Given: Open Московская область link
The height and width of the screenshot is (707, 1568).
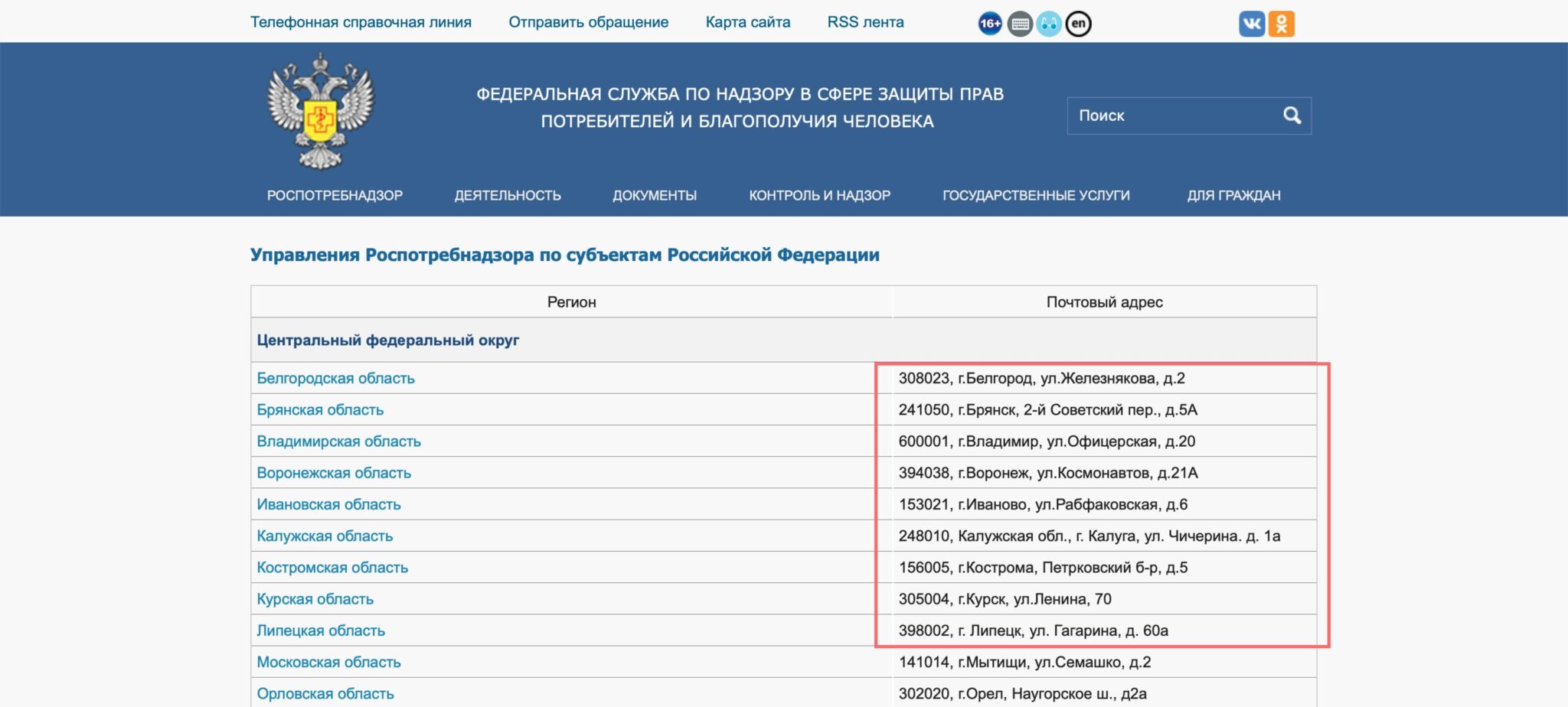Looking at the screenshot, I should click(x=328, y=662).
